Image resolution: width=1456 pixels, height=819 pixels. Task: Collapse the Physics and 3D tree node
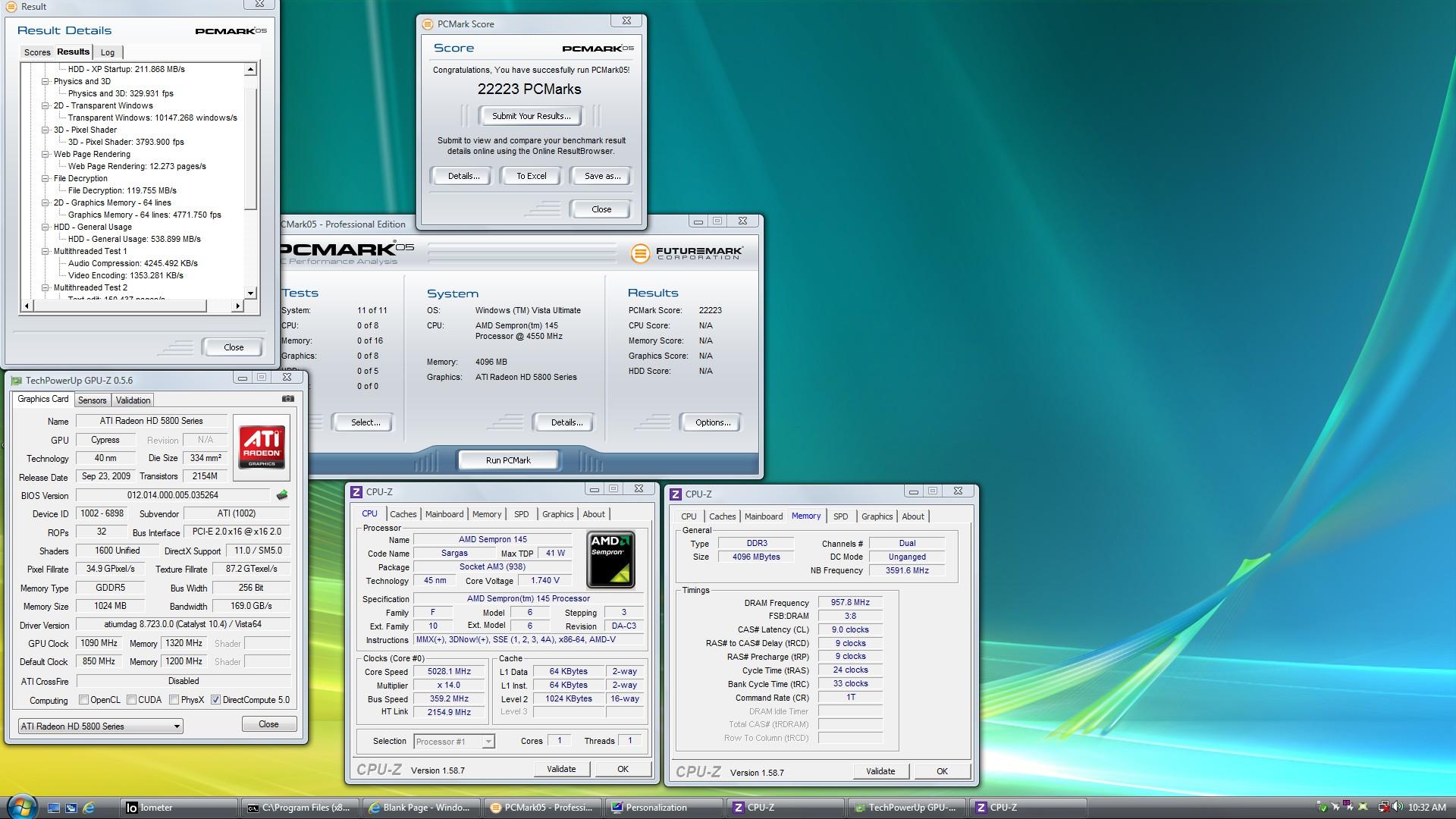tap(45, 82)
